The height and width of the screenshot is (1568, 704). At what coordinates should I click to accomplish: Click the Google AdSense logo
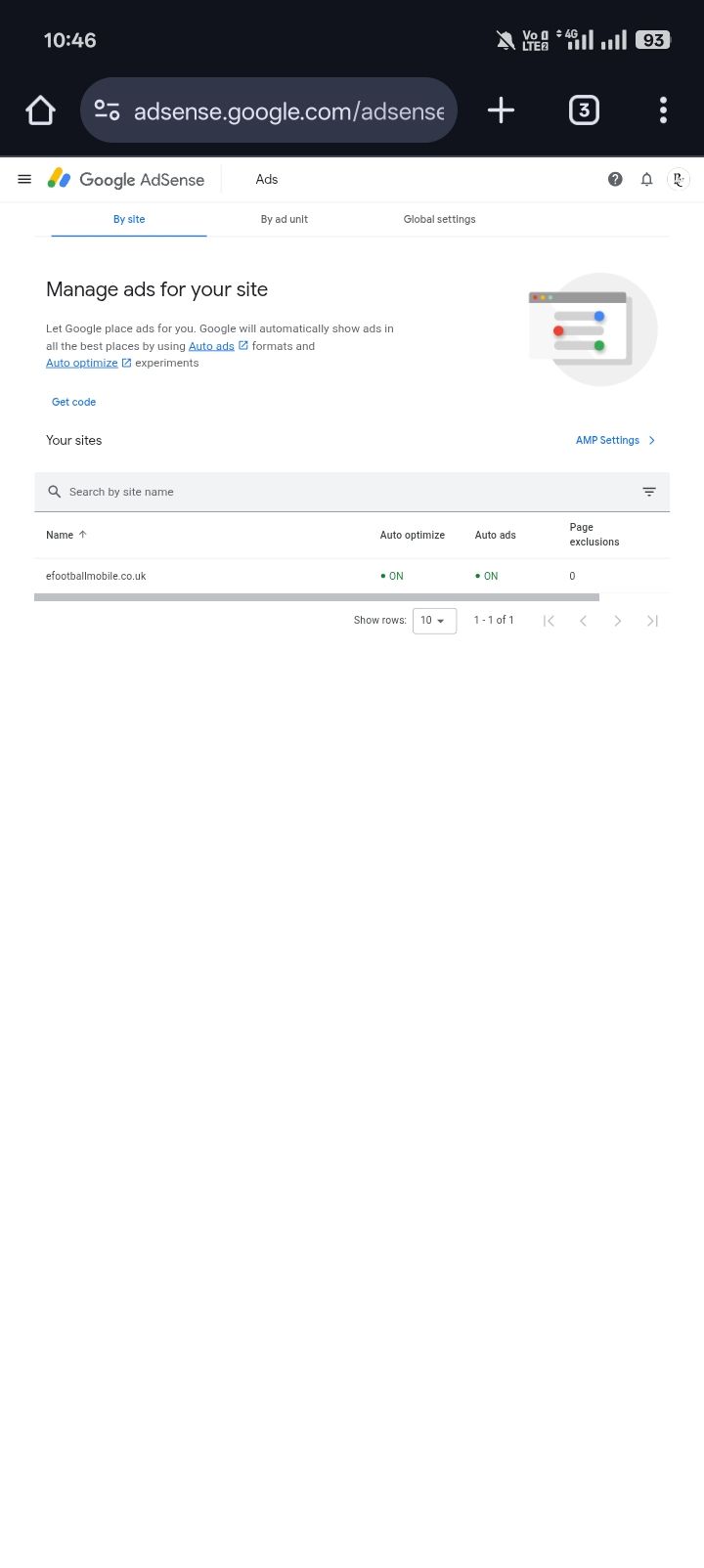[x=127, y=180]
